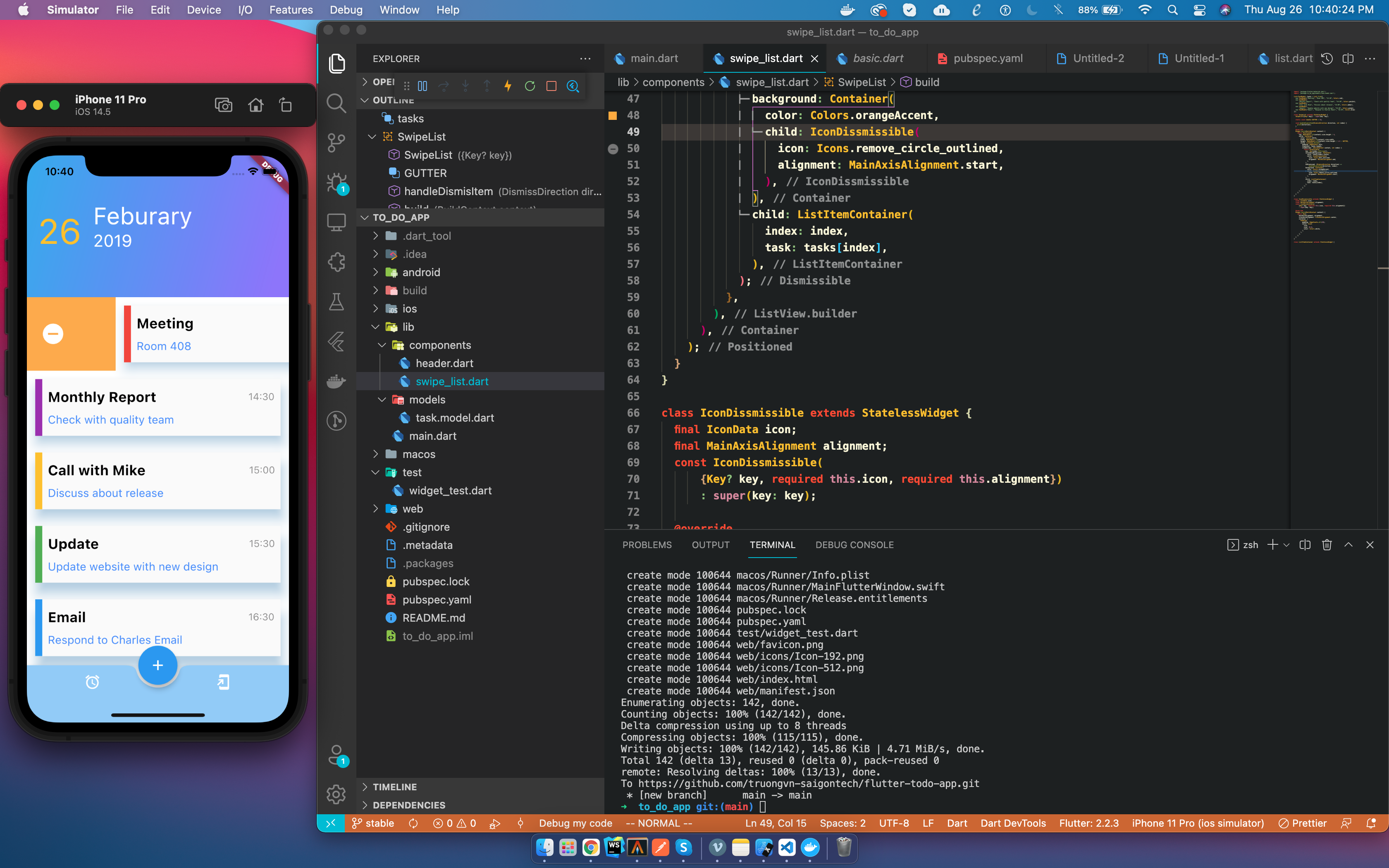The width and height of the screenshot is (1389, 868).
Task: Open the PROBLEMS panel tab
Action: pyautogui.click(x=647, y=545)
